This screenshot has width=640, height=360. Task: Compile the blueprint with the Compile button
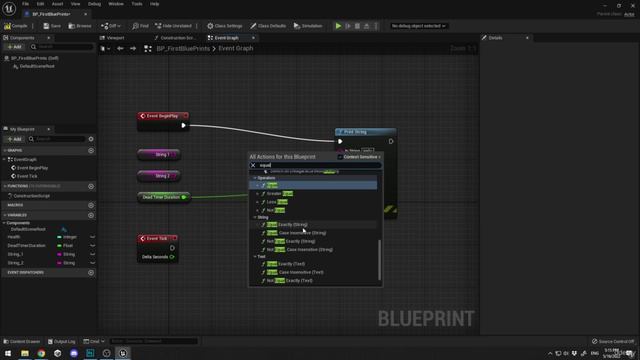click(16, 26)
